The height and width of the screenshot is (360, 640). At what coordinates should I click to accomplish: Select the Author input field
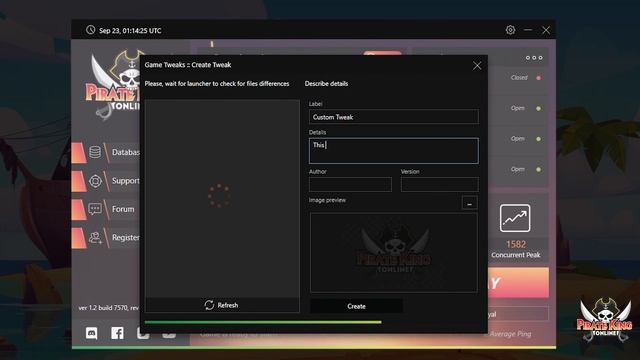pos(350,184)
